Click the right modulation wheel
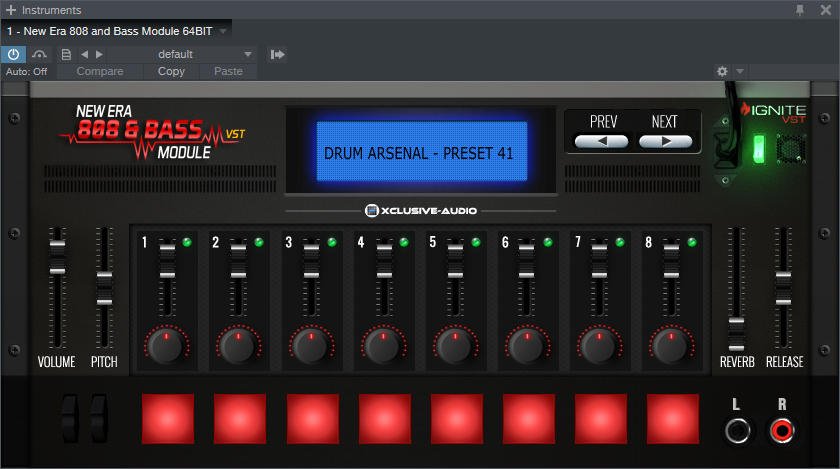Screen dimensions: 840x469 pyautogui.click(x=99, y=419)
